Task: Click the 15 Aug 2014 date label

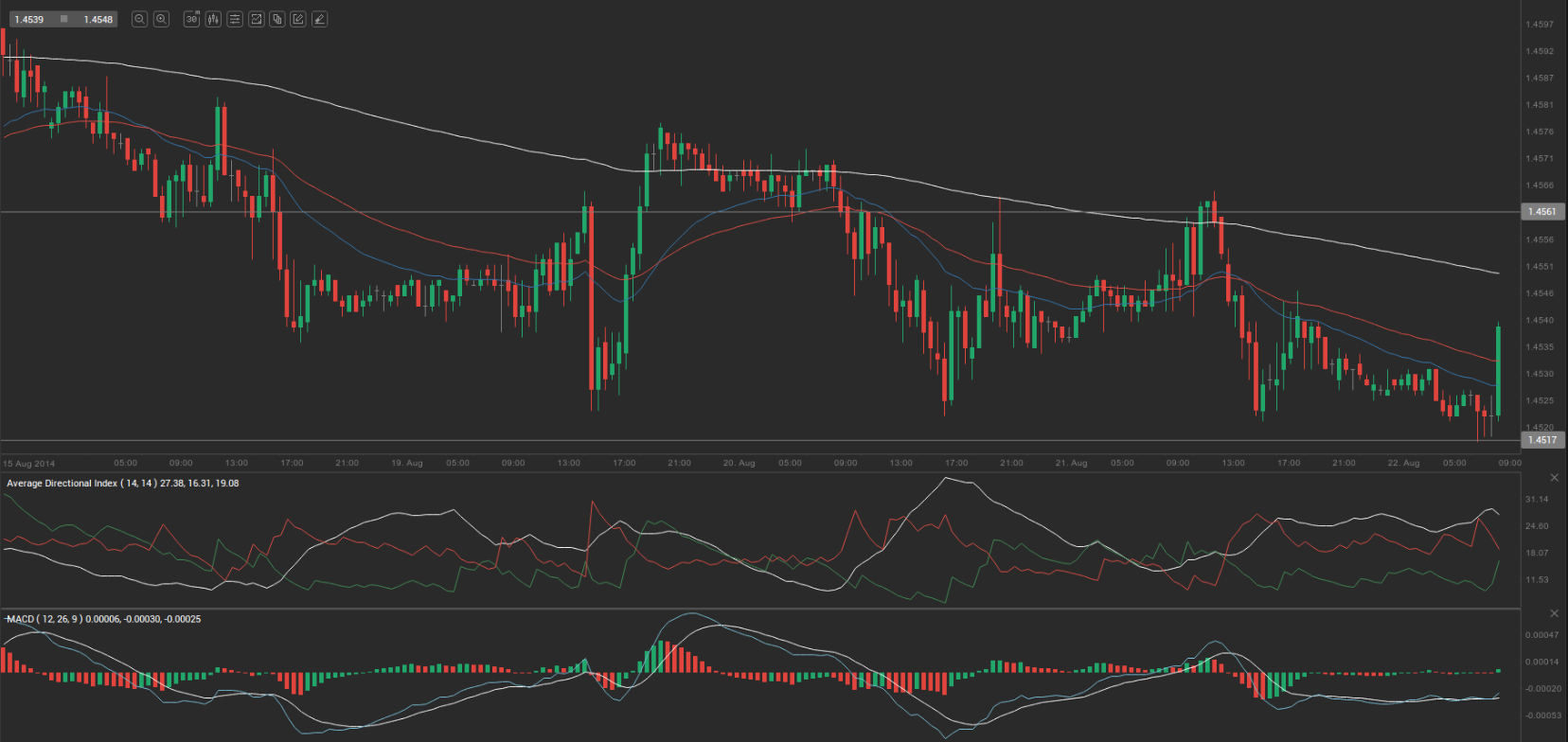Action: pyautogui.click(x=29, y=464)
